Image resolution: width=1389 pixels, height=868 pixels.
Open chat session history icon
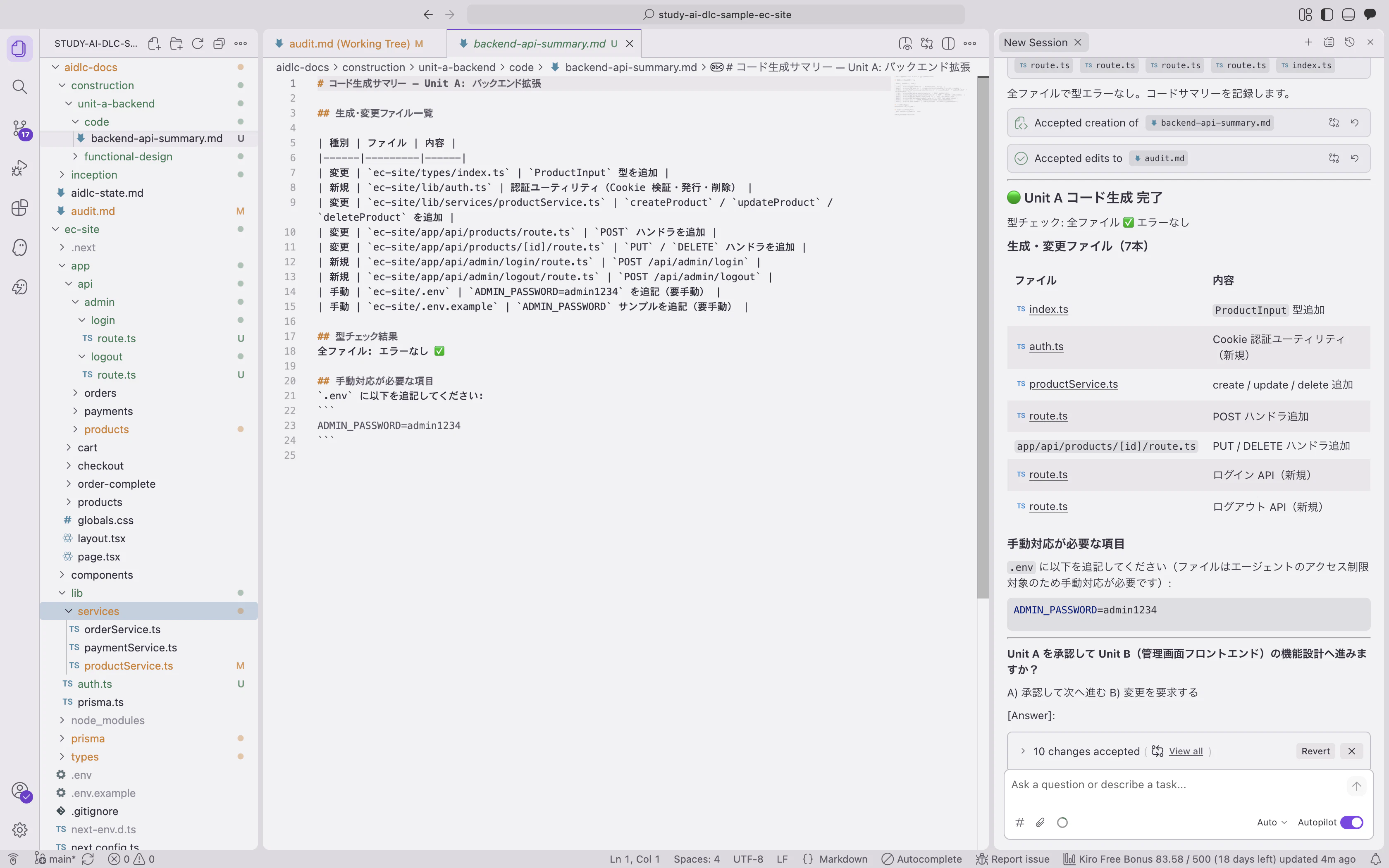coord(1349,43)
